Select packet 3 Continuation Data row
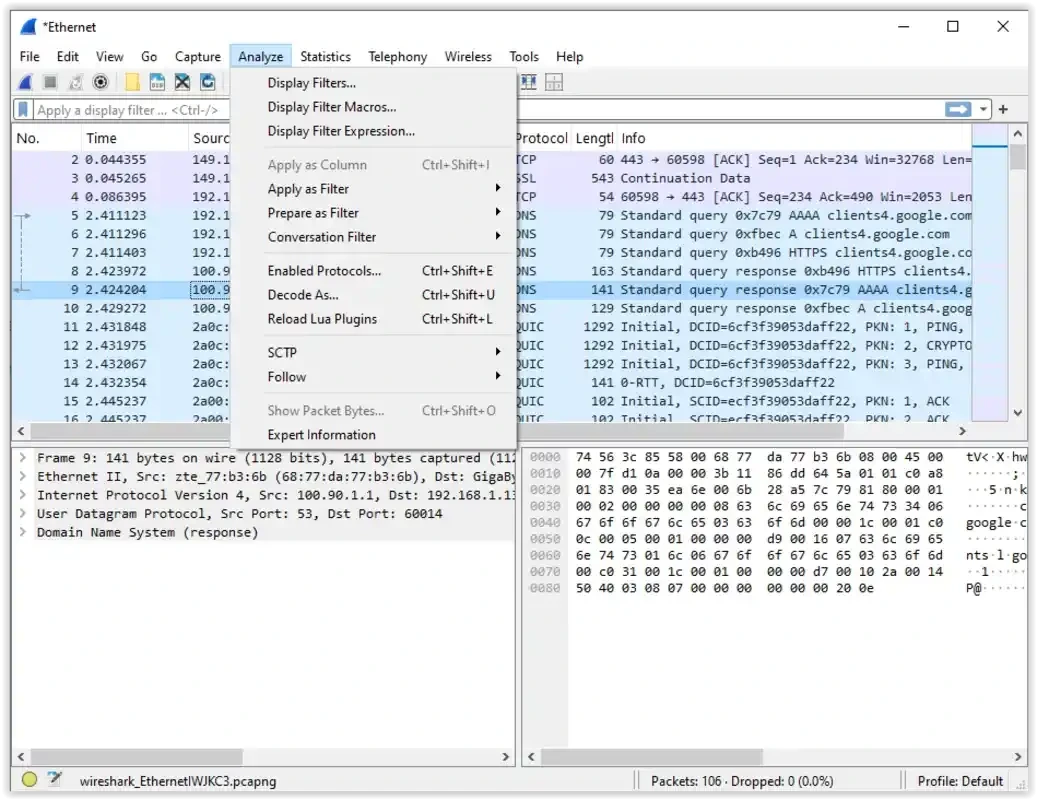This screenshot has height=800, width=1037. (744, 179)
